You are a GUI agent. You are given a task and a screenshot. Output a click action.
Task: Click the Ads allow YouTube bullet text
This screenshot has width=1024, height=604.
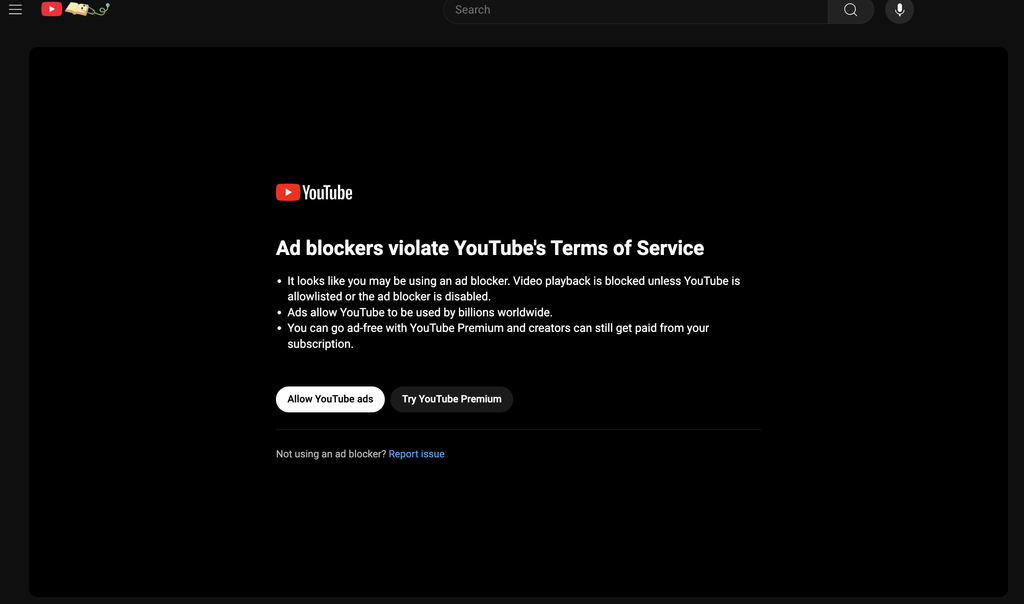419,312
